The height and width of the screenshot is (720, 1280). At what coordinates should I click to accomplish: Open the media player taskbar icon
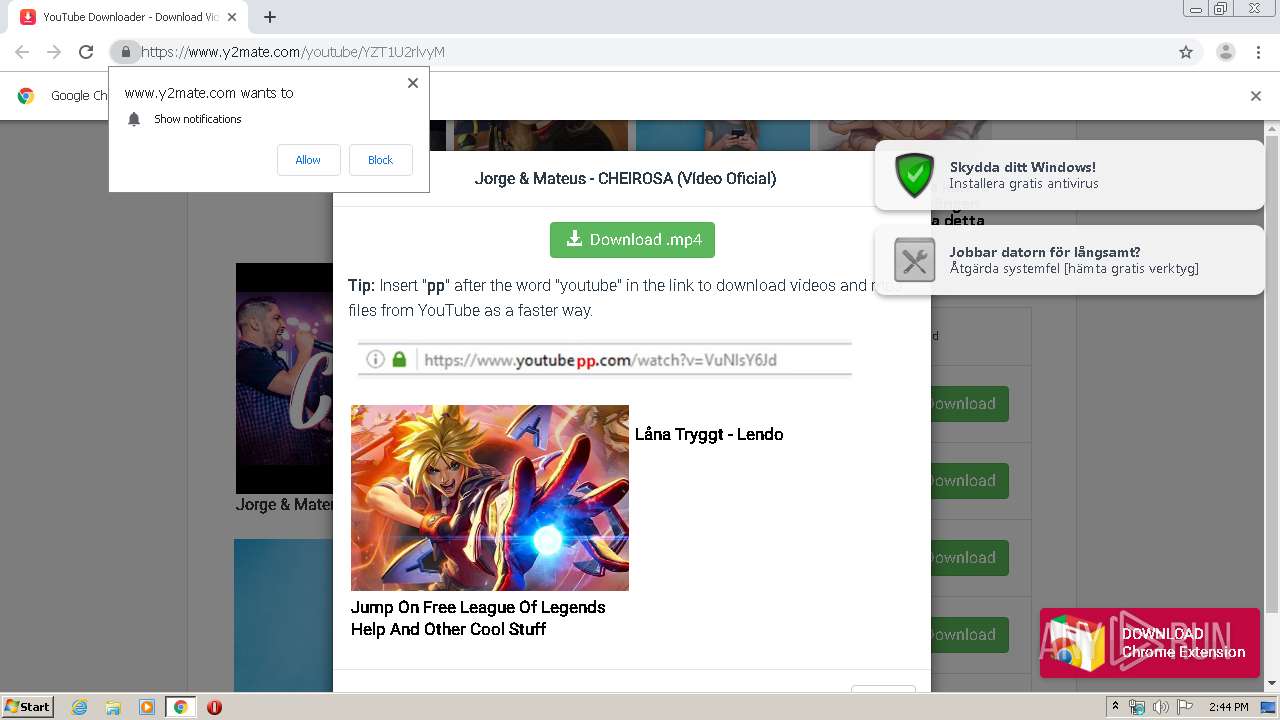147,707
